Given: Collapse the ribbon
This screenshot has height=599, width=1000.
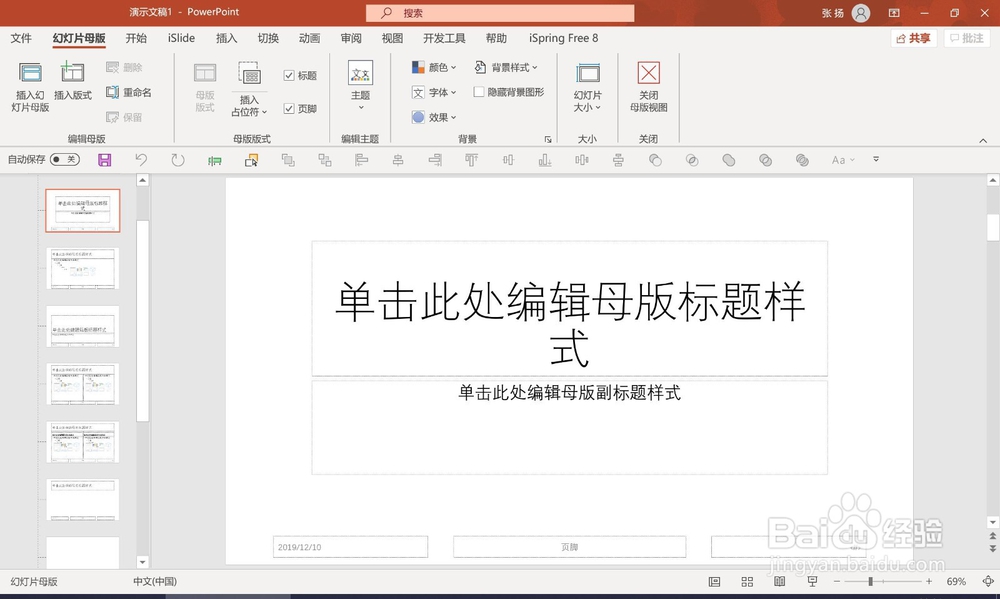Looking at the screenshot, I should pyautogui.click(x=983, y=140).
